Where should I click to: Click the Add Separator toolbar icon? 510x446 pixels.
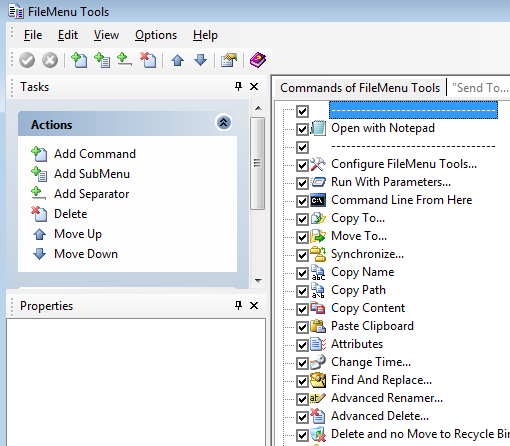click(125, 60)
